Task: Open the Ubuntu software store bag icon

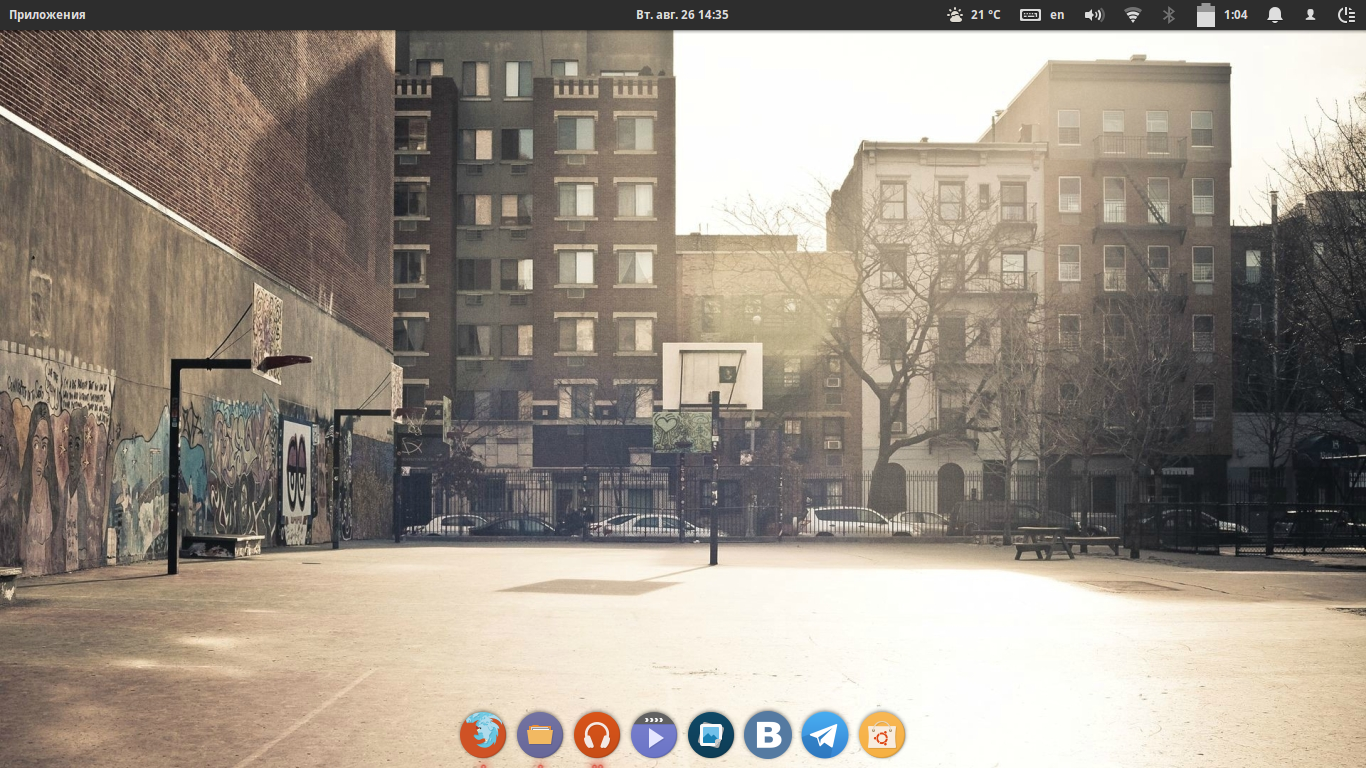Action: (882, 736)
